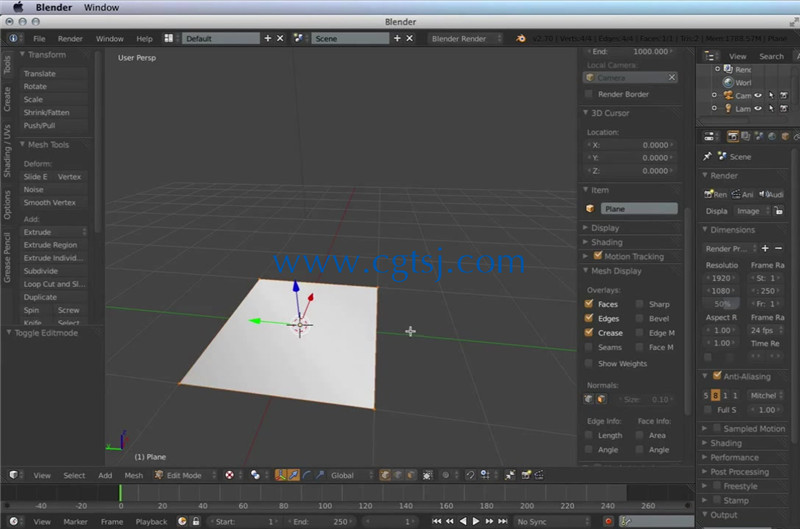Open the Render properties camera tab icon

click(x=733, y=136)
